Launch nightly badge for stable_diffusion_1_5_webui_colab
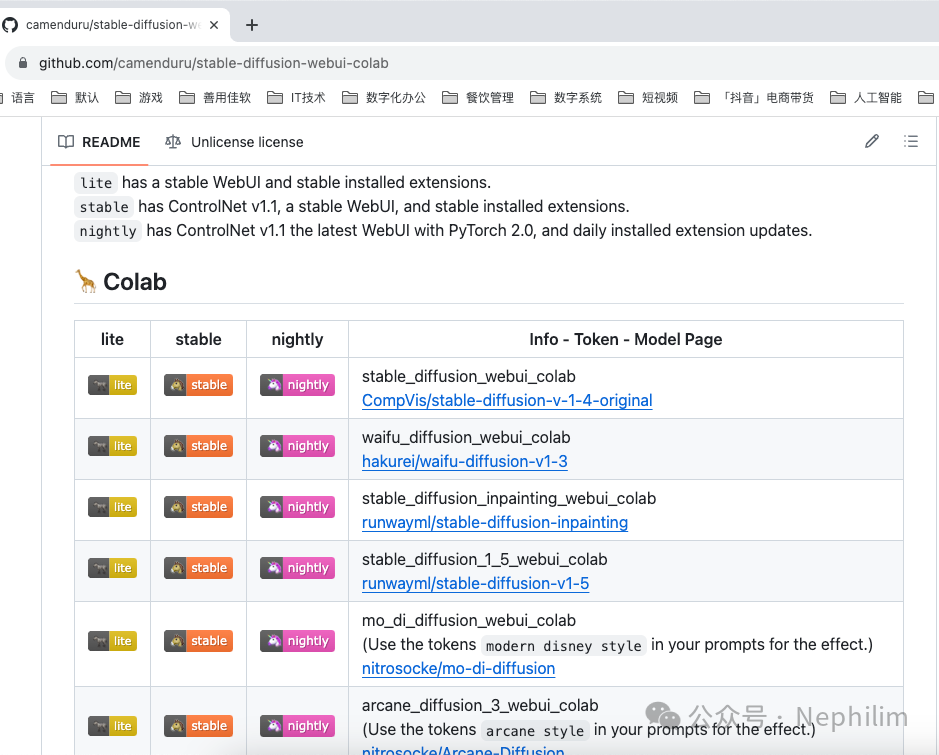The height and width of the screenshot is (755, 939). point(297,568)
